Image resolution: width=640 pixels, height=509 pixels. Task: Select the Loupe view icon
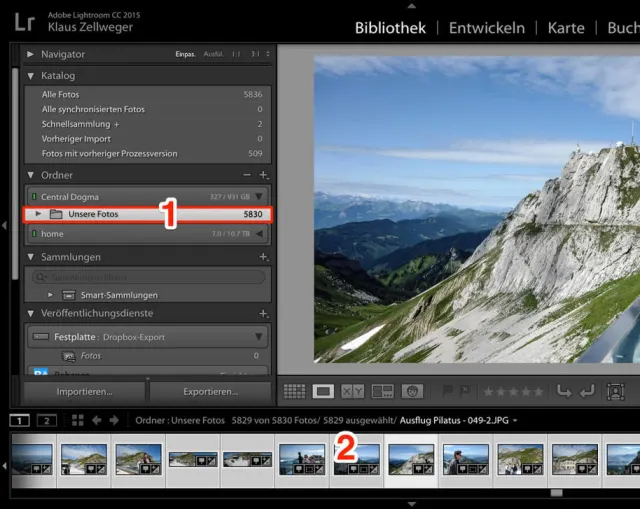(x=323, y=392)
